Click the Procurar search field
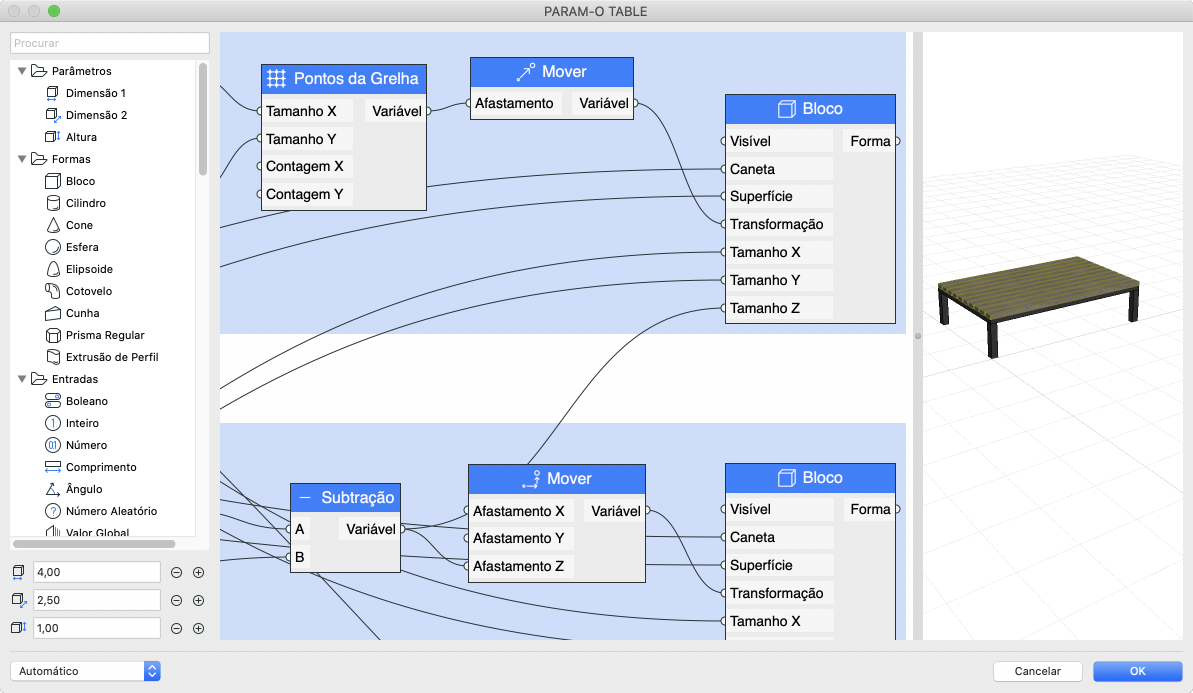Screen dimensions: 1193x693 click(x=108, y=43)
